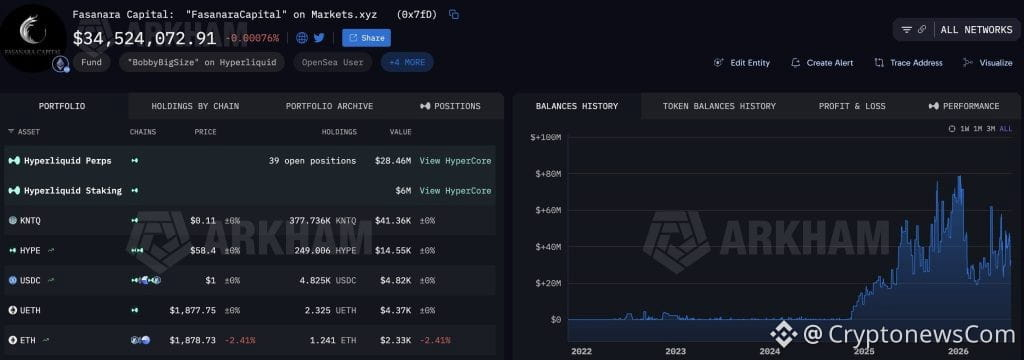Viewport: 1024px width, 360px height.
Task: Click the HYPE asset name
Action: pyautogui.click(x=30, y=251)
